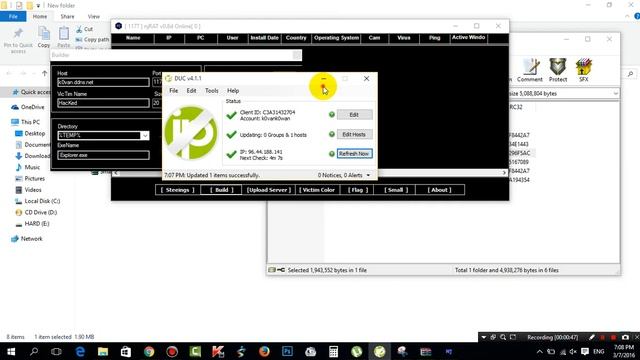Open the Directory combo box dropdown arrow
This screenshot has width=640, height=360.
(x=145, y=136)
